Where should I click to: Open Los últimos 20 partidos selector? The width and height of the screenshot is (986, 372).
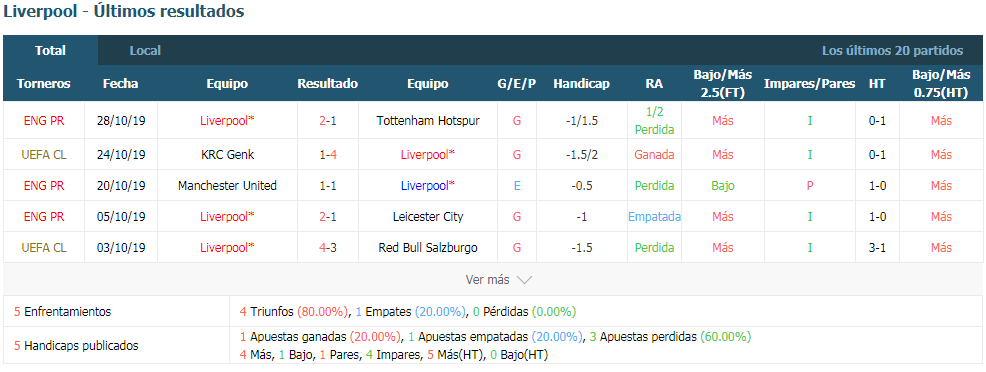892,50
